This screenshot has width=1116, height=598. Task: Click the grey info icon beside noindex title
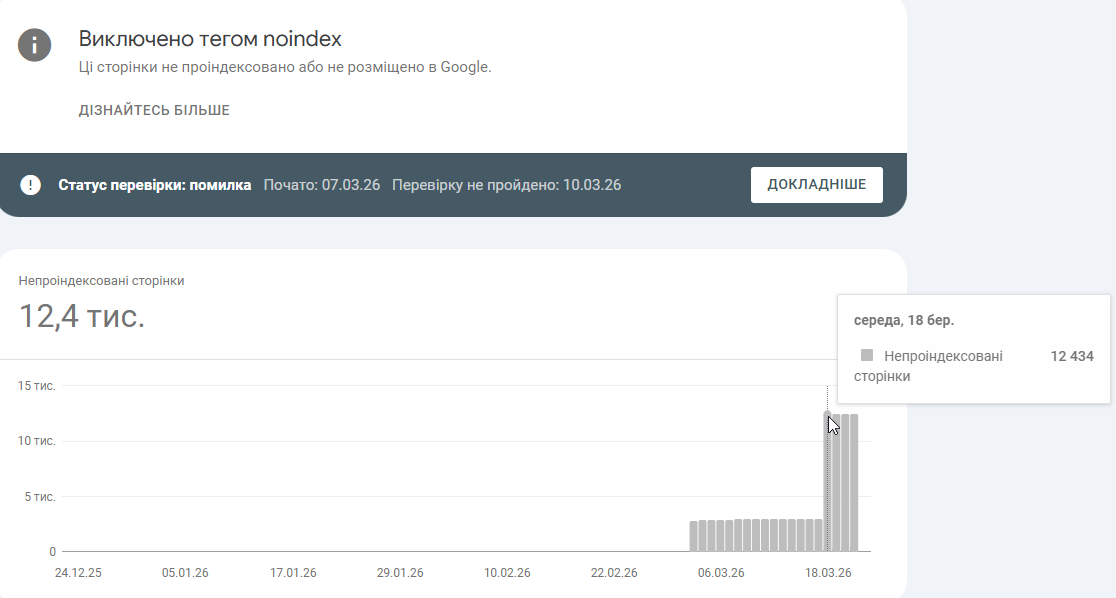pos(34,45)
